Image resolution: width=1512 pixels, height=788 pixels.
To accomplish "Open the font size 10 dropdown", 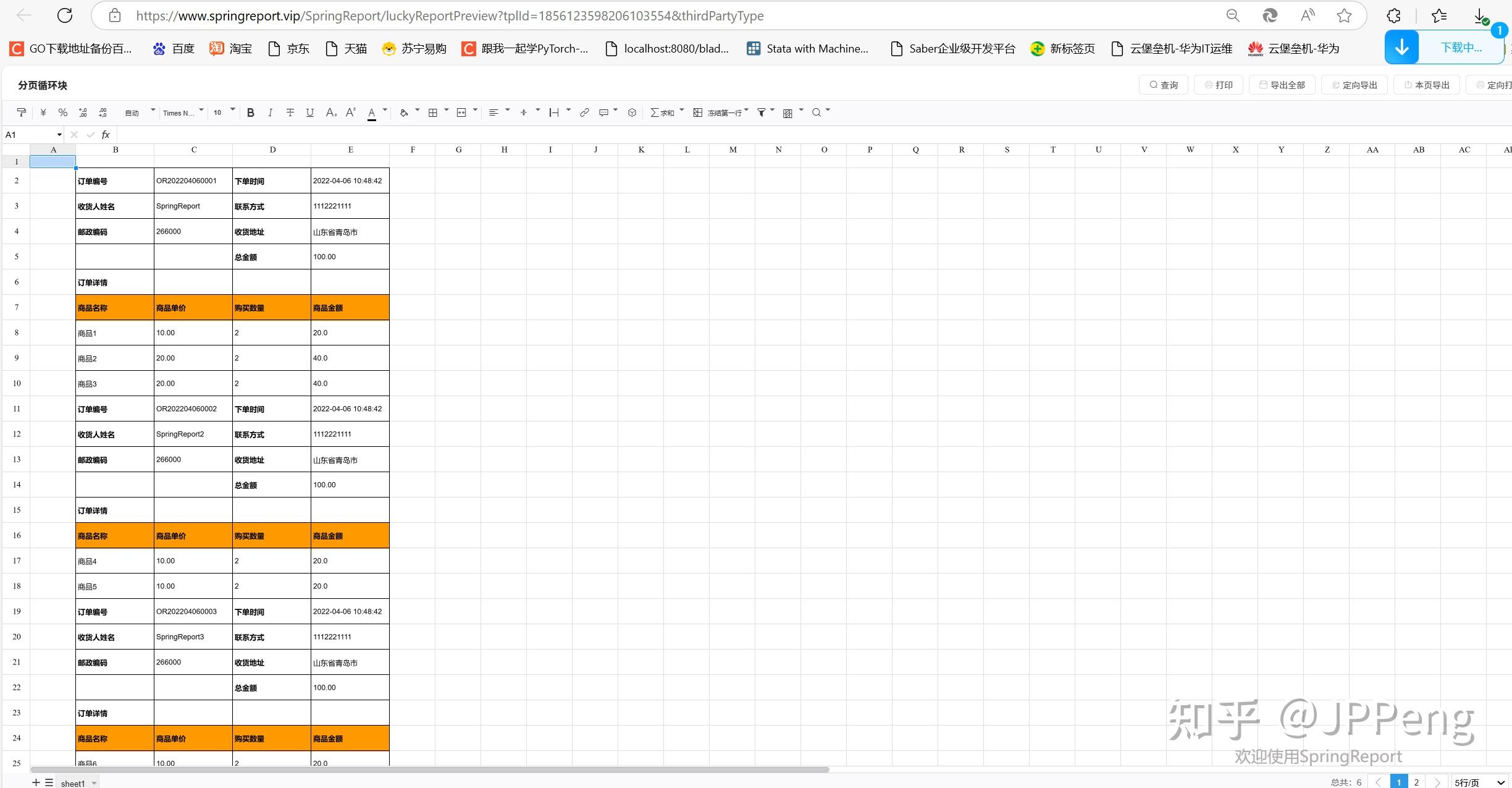I will pyautogui.click(x=224, y=112).
